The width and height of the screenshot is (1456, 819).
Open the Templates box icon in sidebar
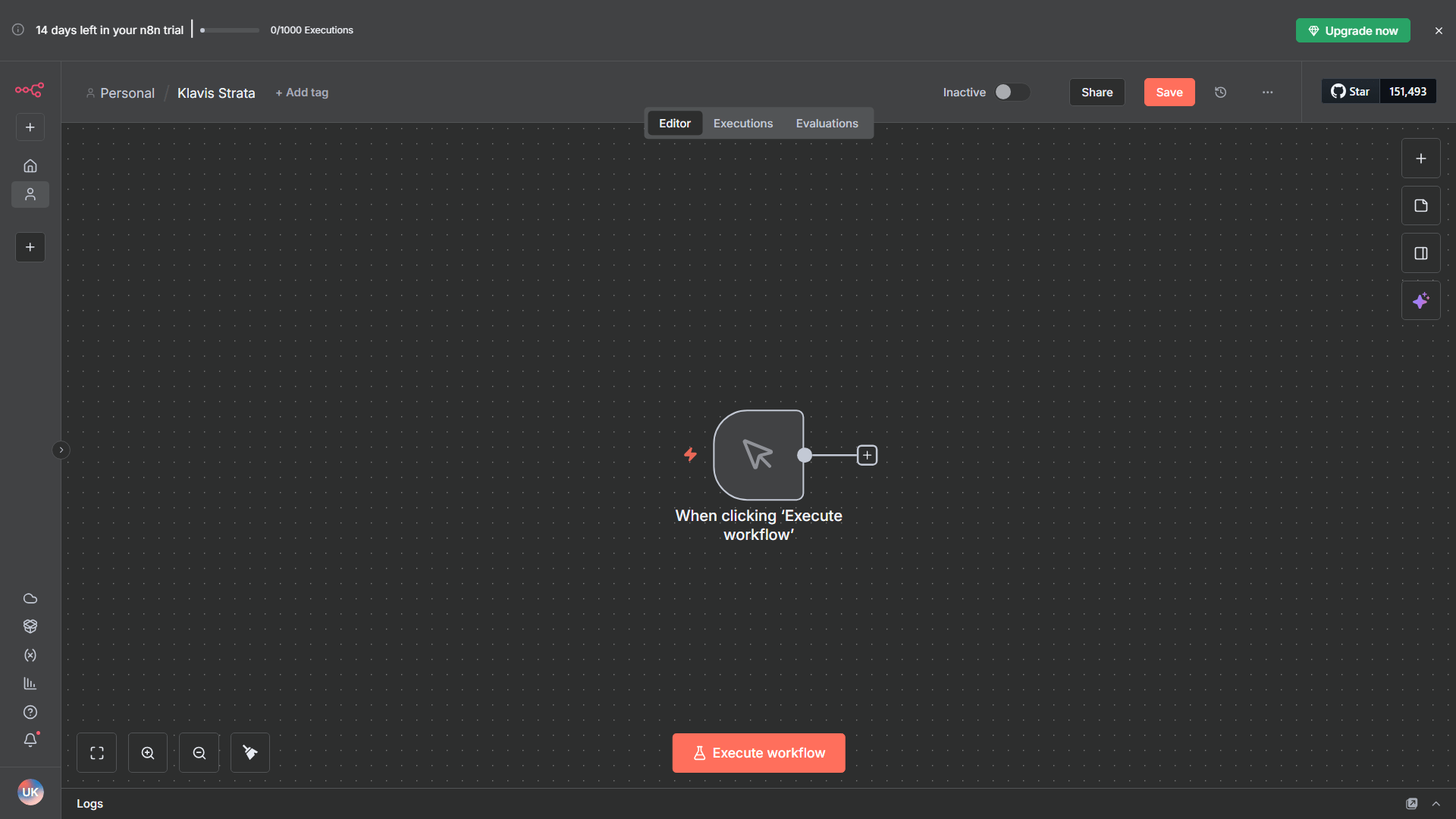pos(30,626)
